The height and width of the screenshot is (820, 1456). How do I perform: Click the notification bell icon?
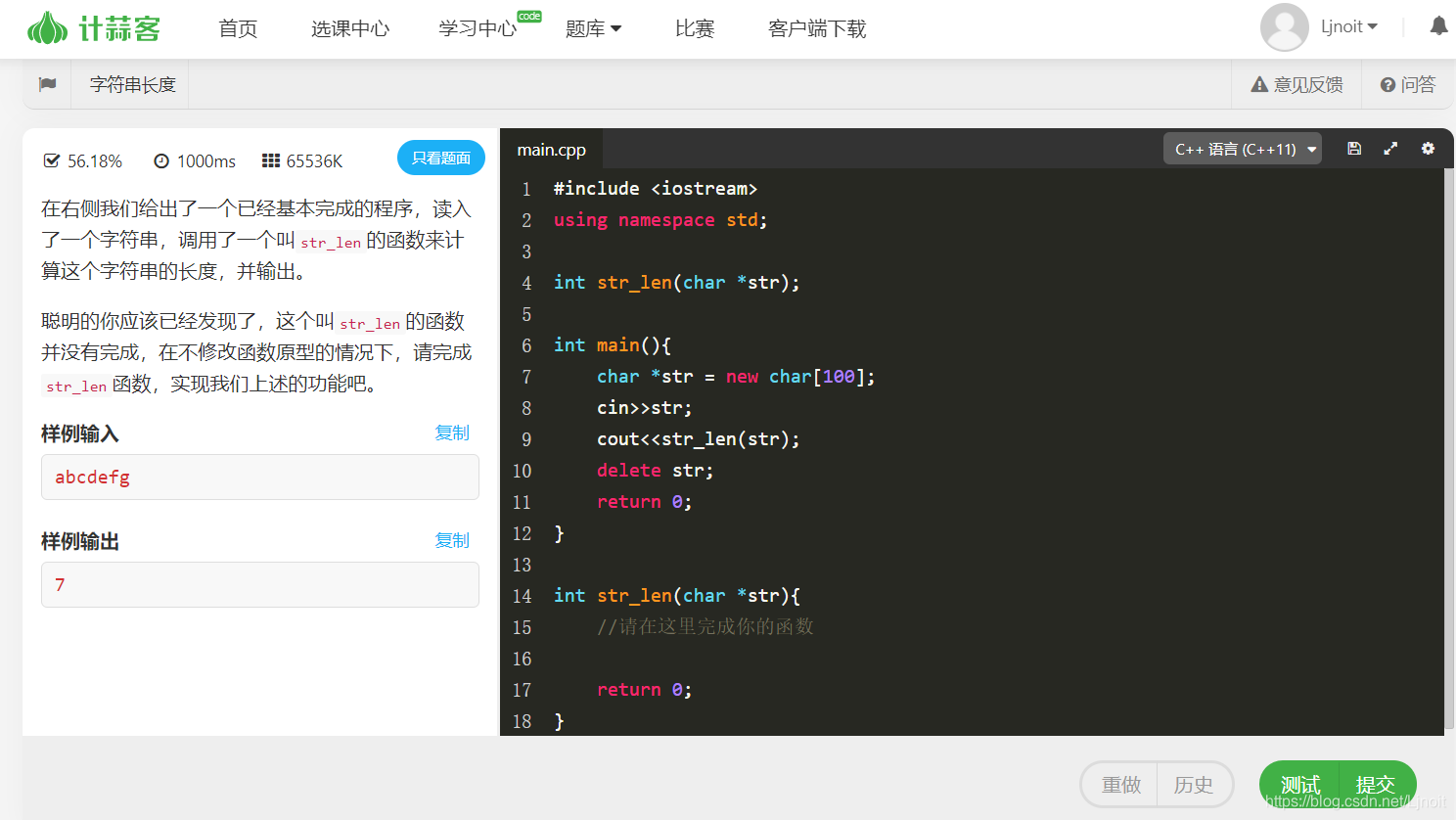pyautogui.click(x=1438, y=26)
